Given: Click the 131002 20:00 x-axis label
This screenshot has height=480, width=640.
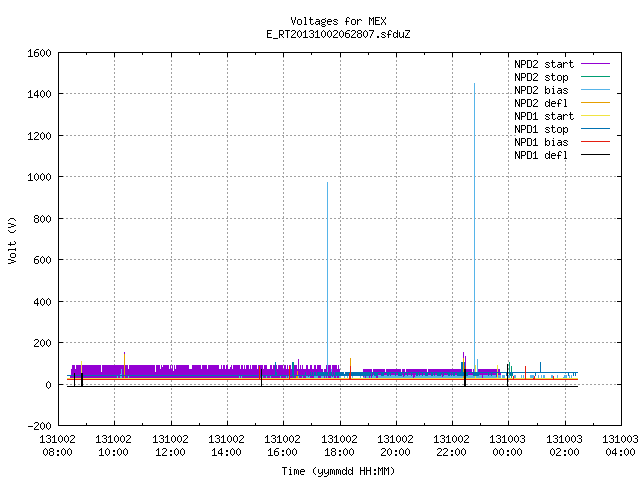Looking at the screenshot, I should coord(395,446).
